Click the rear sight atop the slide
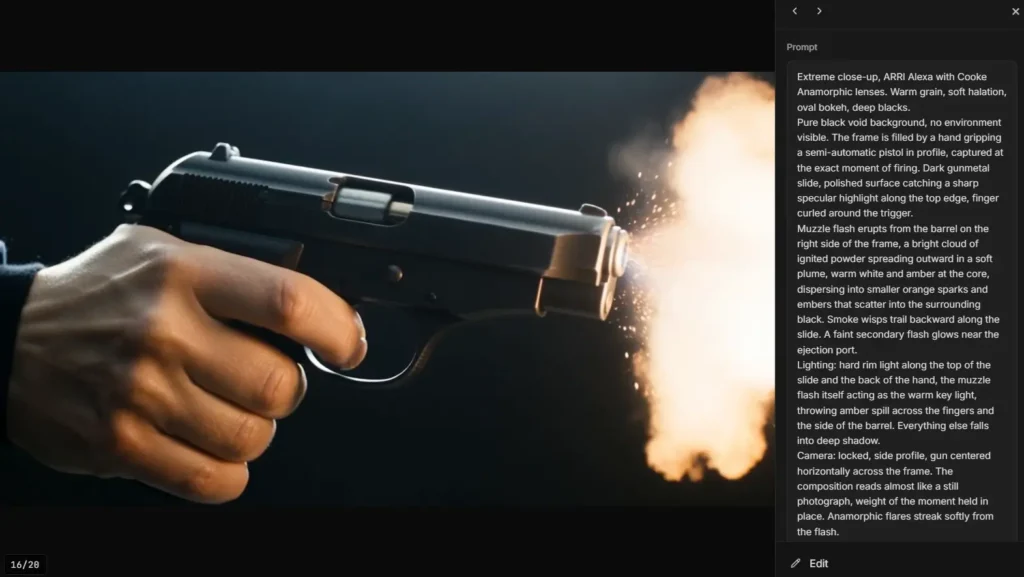1024x577 pixels. tap(223, 151)
